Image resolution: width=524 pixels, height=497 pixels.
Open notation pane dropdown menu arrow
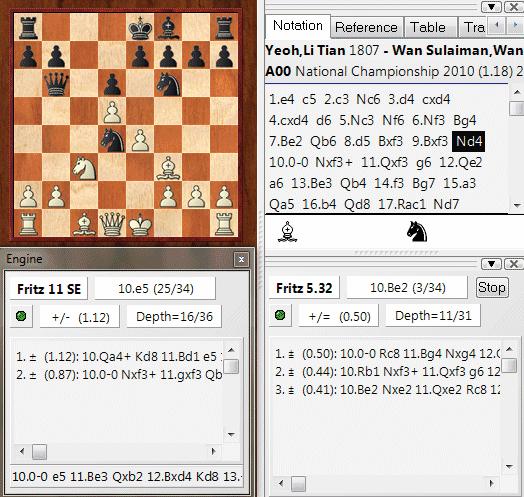[491, 7]
